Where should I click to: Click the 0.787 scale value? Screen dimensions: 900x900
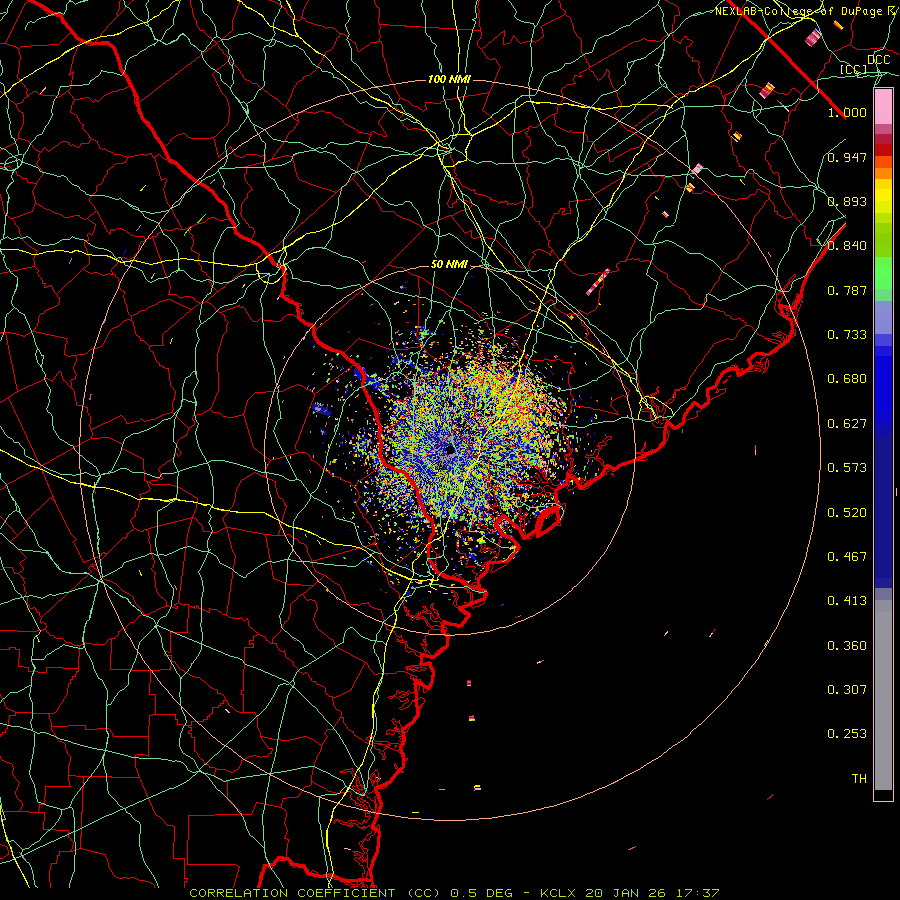point(847,290)
